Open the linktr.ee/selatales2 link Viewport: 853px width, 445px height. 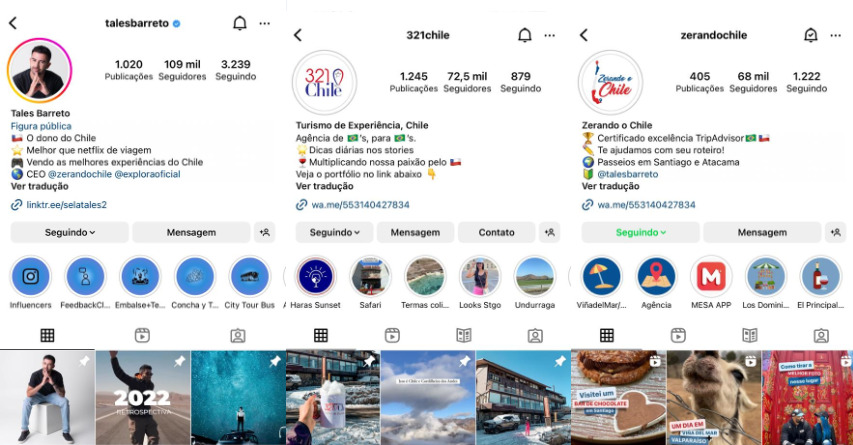pos(66,205)
